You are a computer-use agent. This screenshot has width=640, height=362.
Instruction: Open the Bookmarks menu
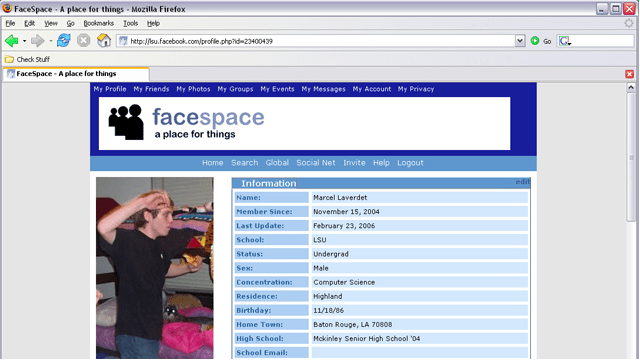(98, 23)
